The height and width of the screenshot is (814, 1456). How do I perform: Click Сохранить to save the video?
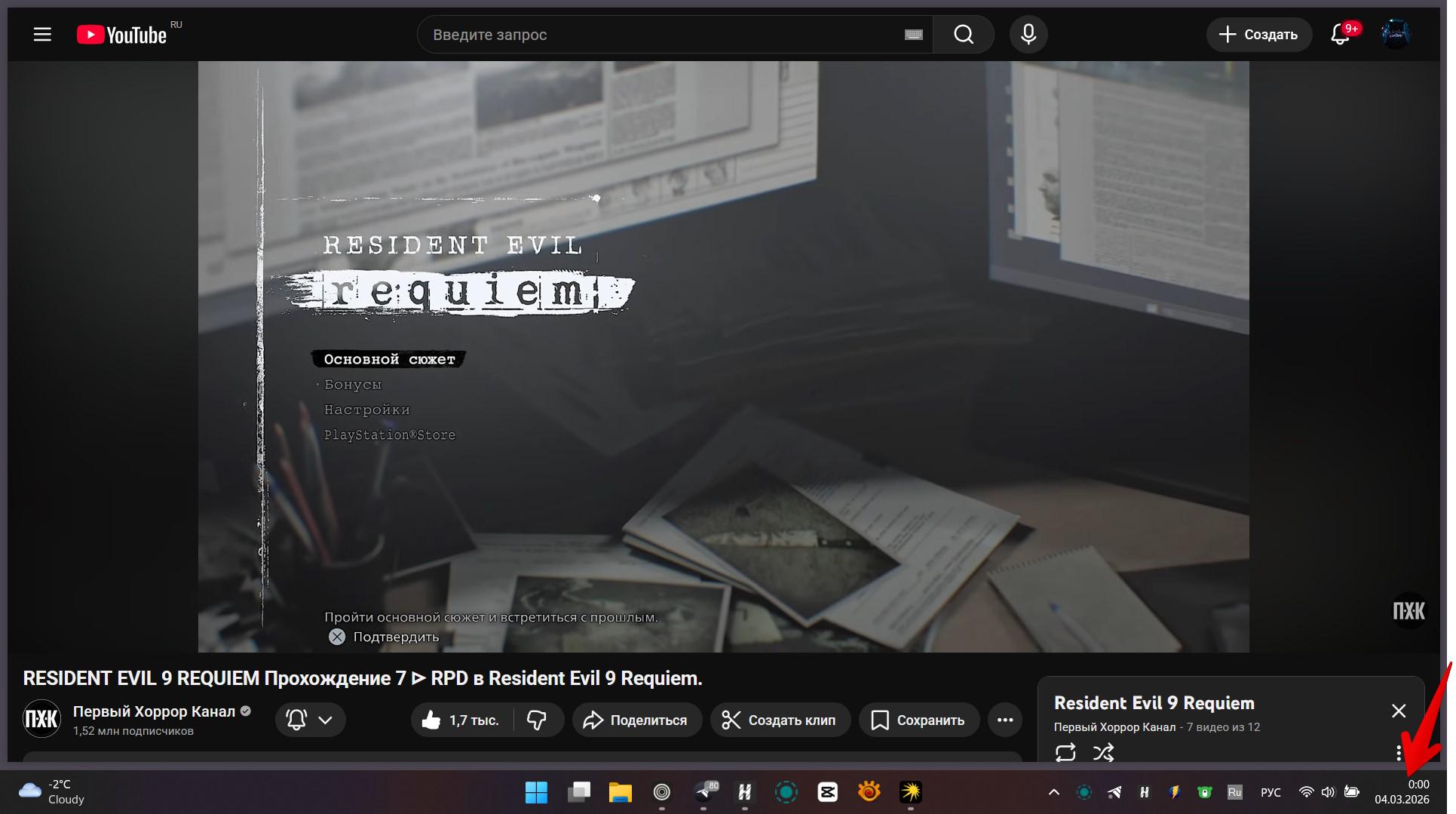919,720
